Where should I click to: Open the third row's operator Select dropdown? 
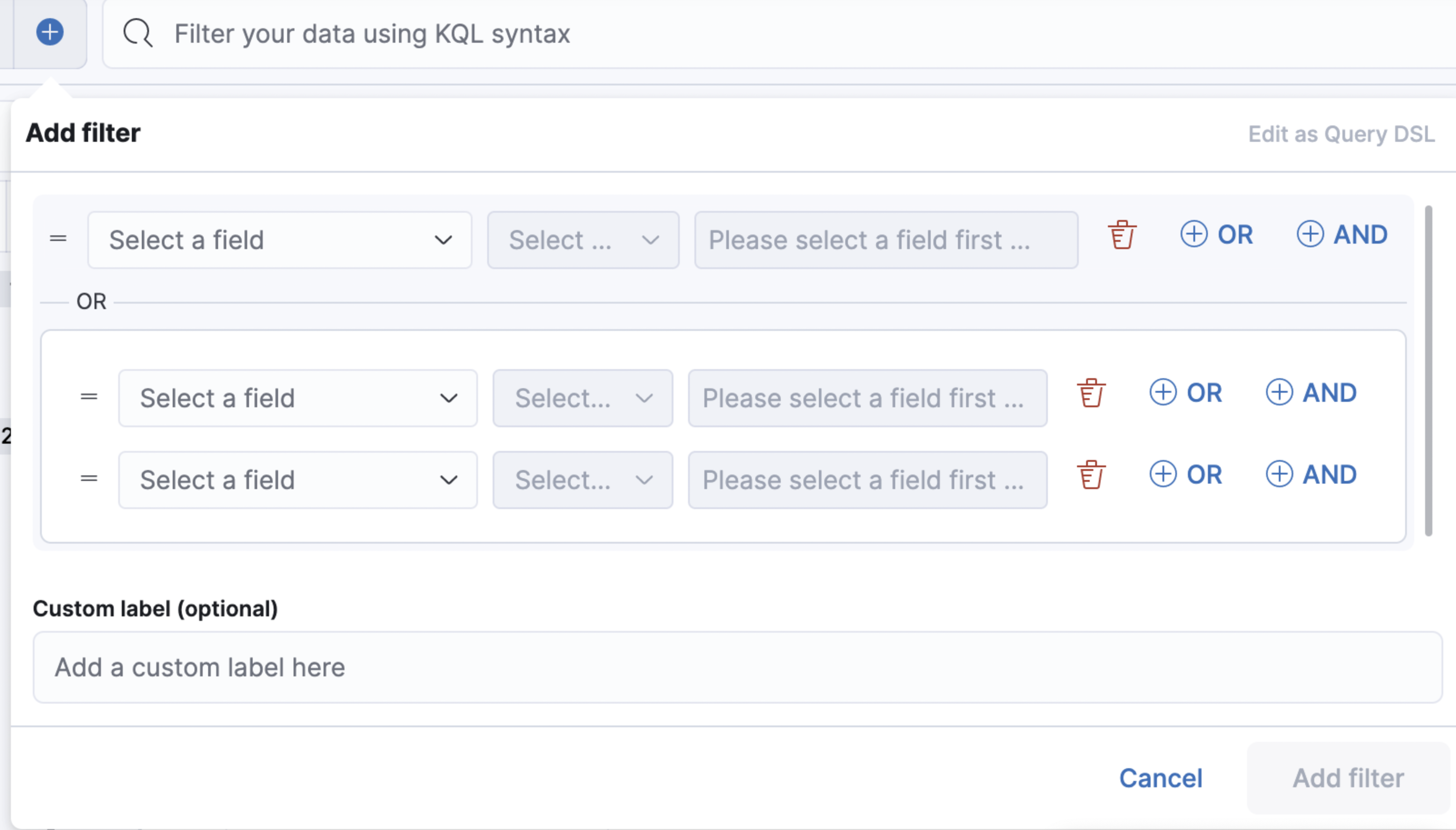pyautogui.click(x=583, y=480)
